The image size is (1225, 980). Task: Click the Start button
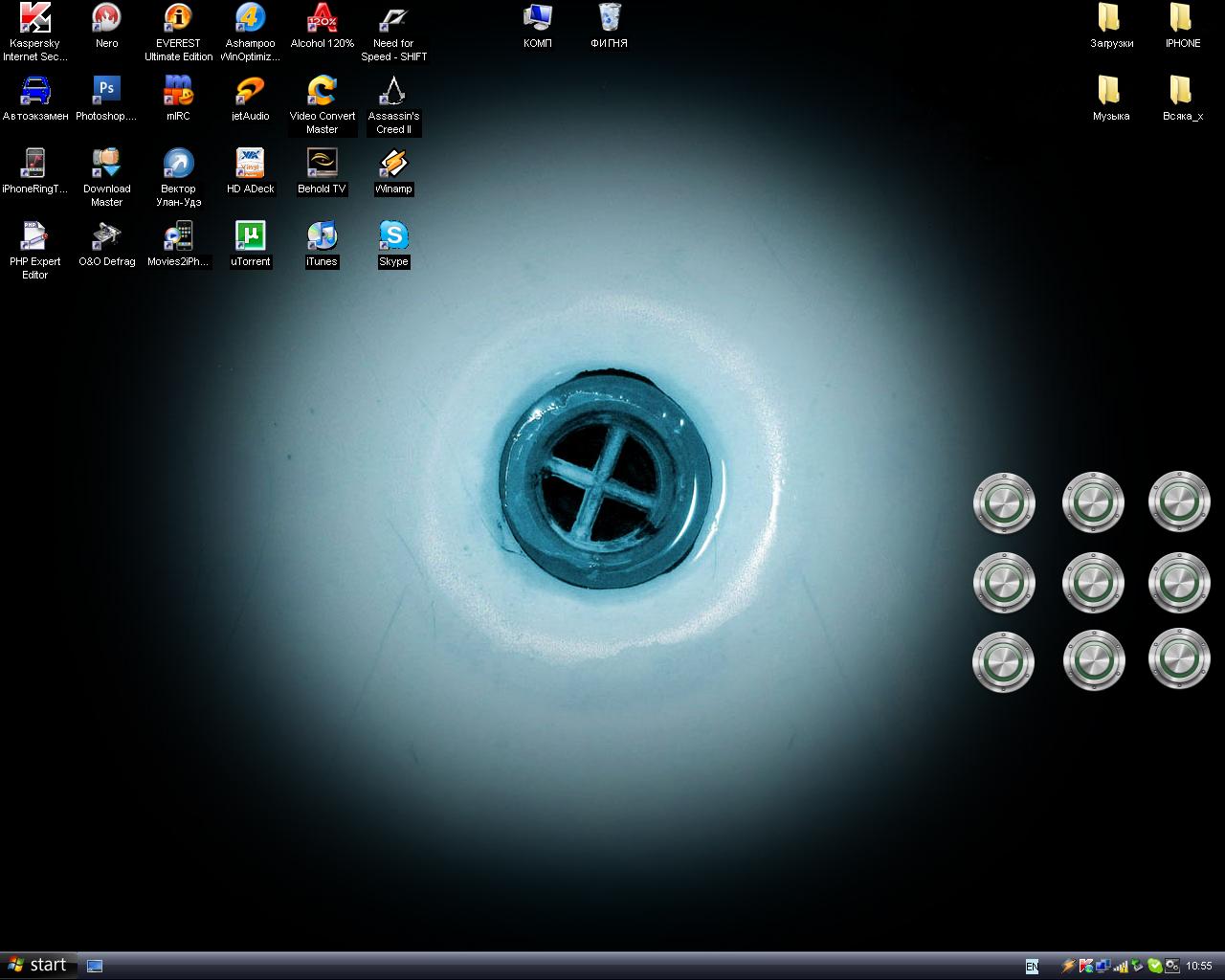click(38, 965)
